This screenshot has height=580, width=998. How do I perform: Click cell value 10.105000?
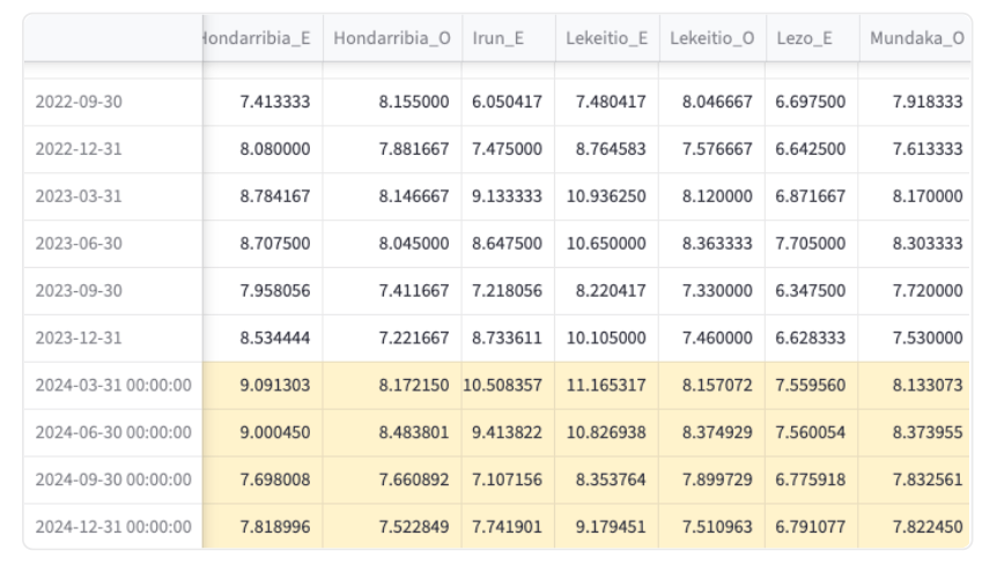[x=607, y=337]
